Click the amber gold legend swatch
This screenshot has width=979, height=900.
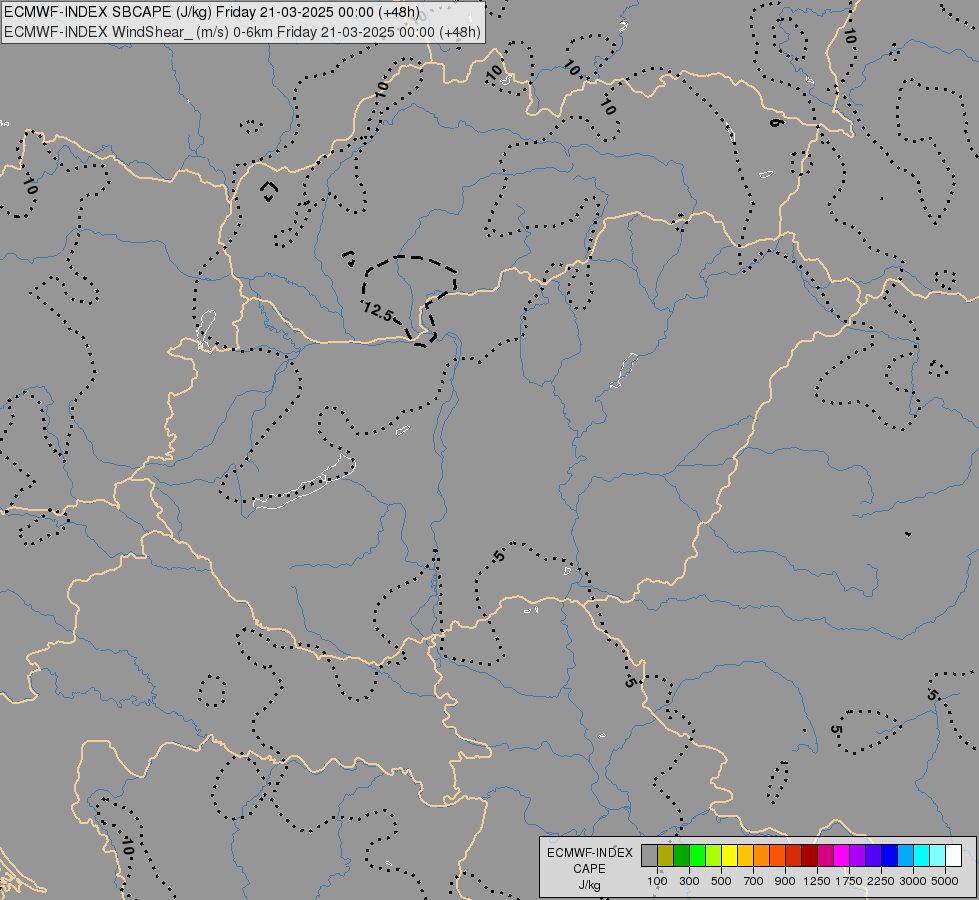745,855
